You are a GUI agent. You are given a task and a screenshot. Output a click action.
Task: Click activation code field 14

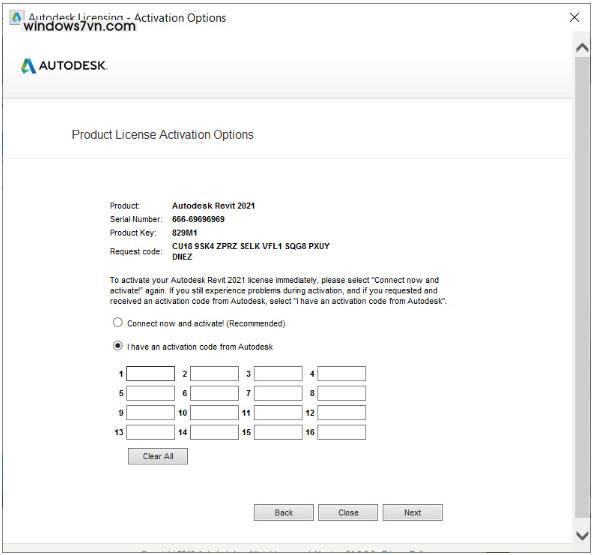point(214,432)
